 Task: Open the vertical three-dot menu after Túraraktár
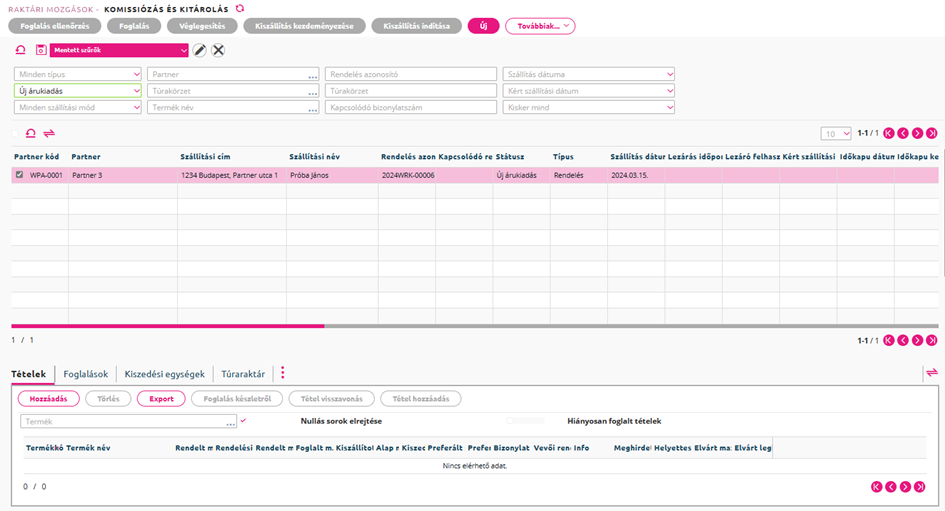click(x=283, y=373)
